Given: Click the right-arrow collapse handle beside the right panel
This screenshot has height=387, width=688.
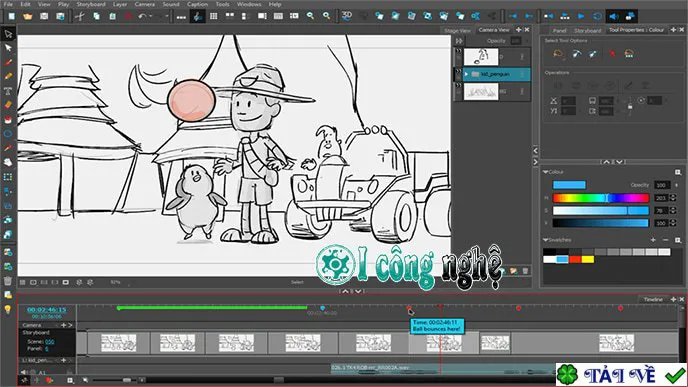Looking at the screenshot, I should (x=535, y=162).
